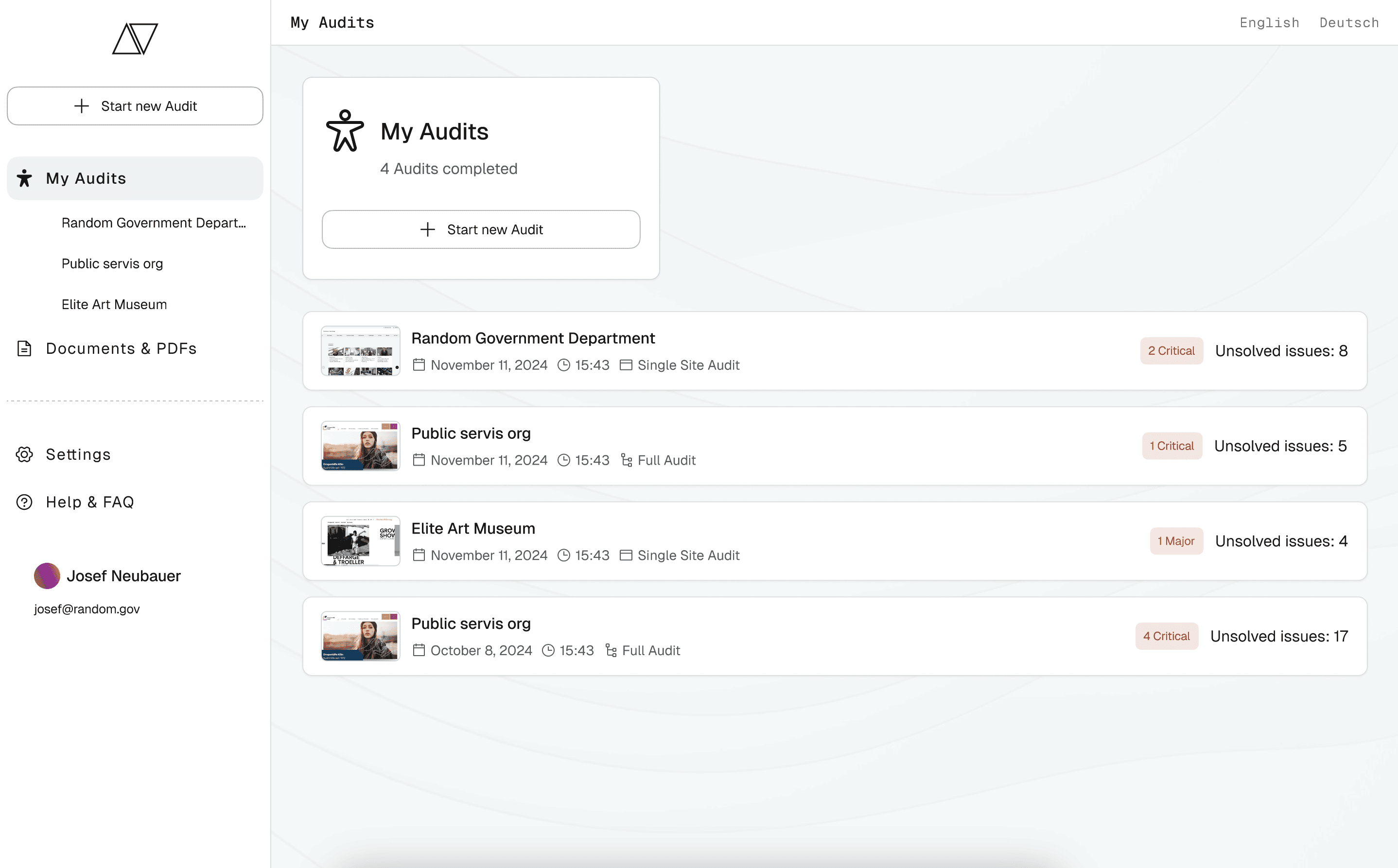The height and width of the screenshot is (868, 1398).
Task: Click the triangle logo at top left
Action: 135,39
